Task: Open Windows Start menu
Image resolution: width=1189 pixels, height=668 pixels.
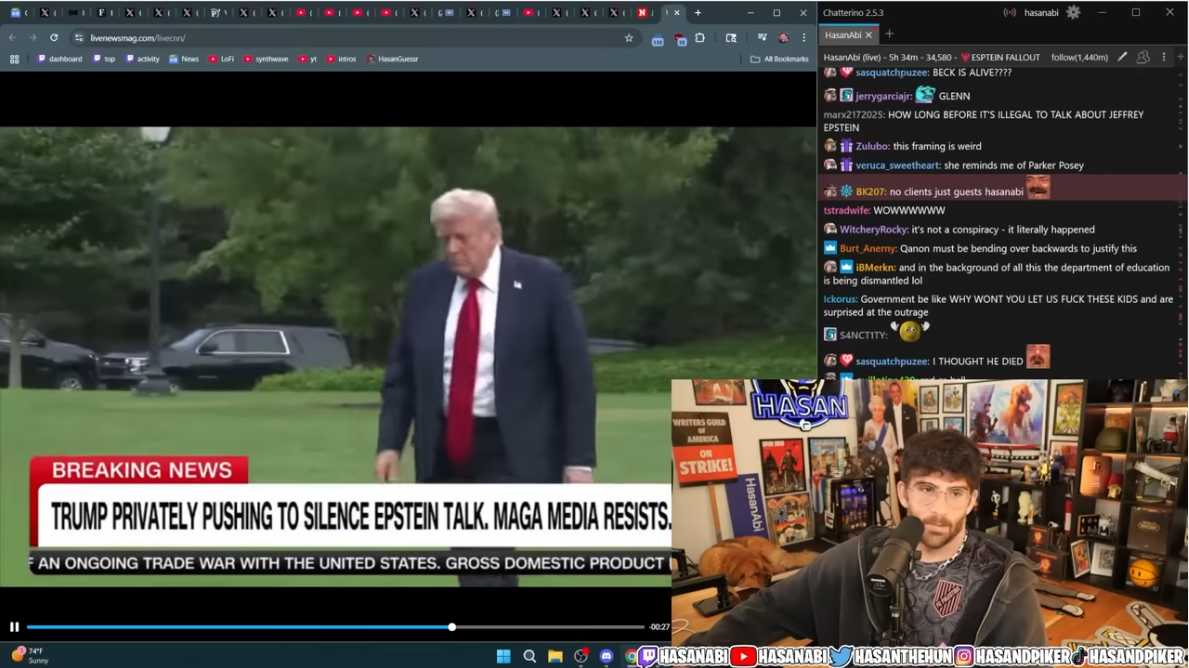Action: tap(504, 656)
